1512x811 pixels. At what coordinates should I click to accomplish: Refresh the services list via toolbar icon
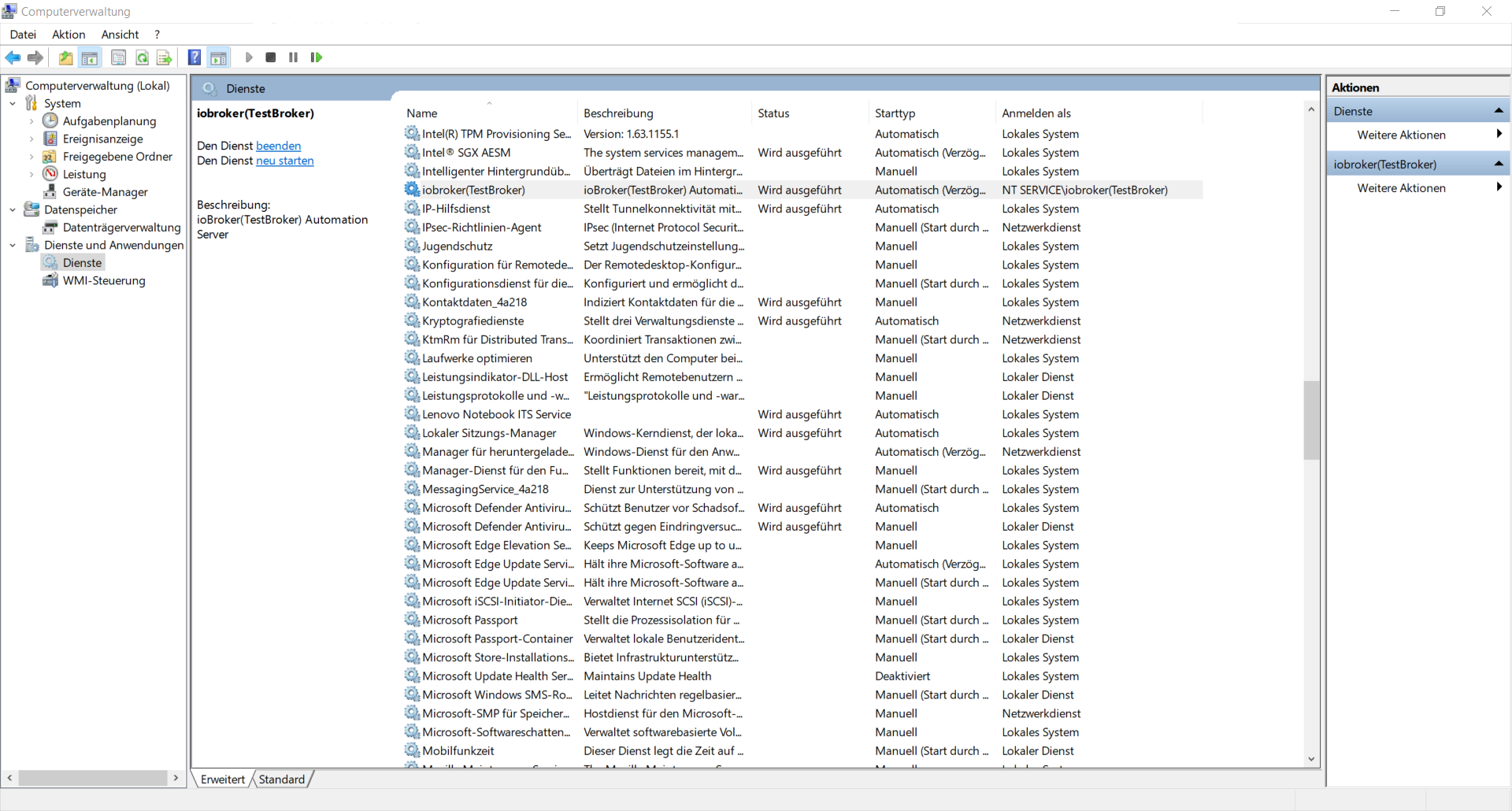[142, 57]
